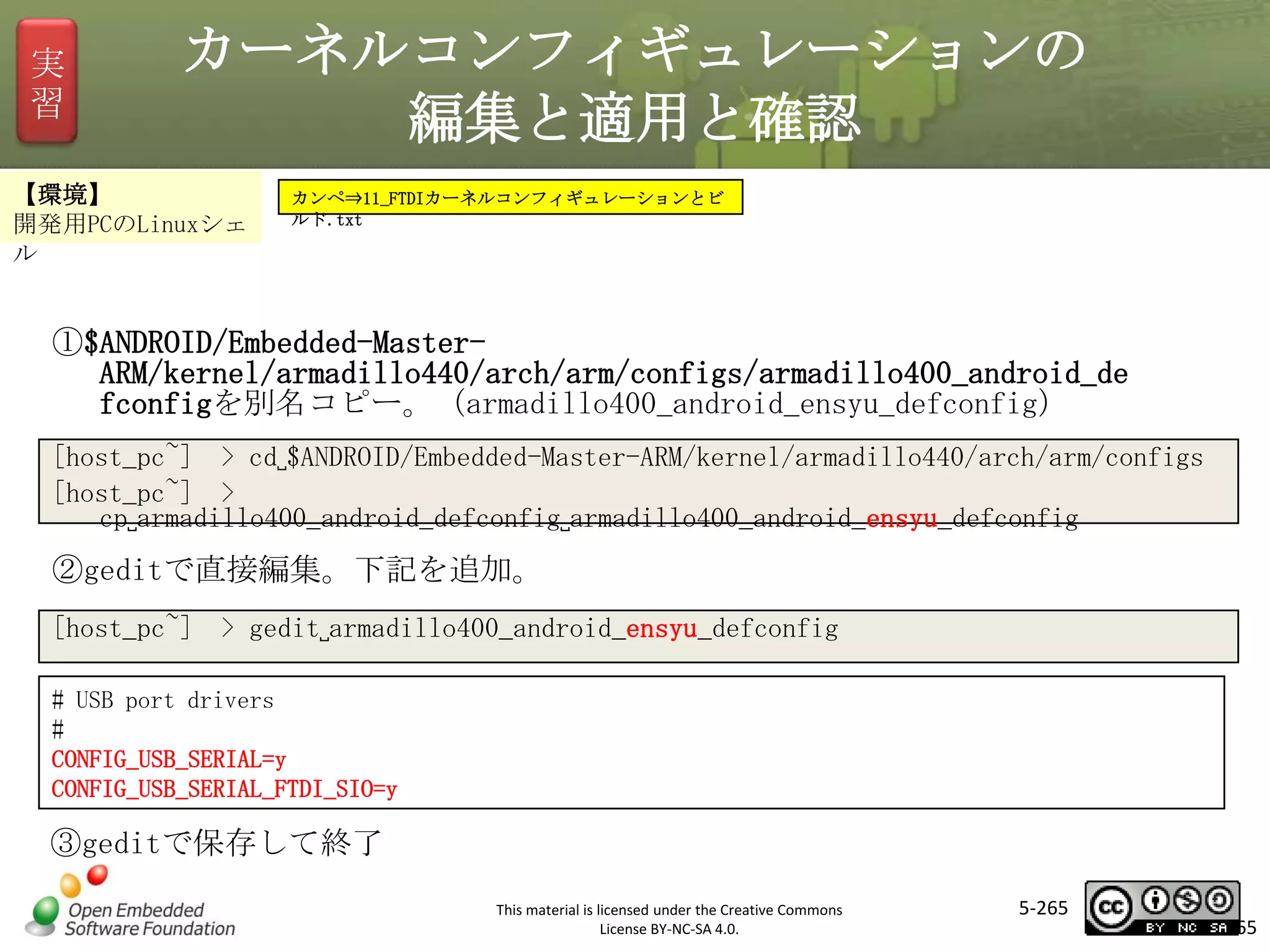The image size is (1270, 952).
Task: Select the title line 編集と適用と確認
Action: point(634,118)
